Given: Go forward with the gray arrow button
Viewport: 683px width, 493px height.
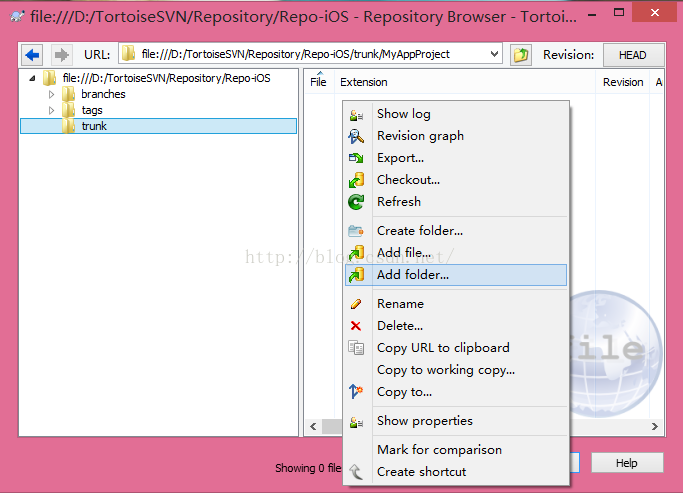Looking at the screenshot, I should coord(61,55).
